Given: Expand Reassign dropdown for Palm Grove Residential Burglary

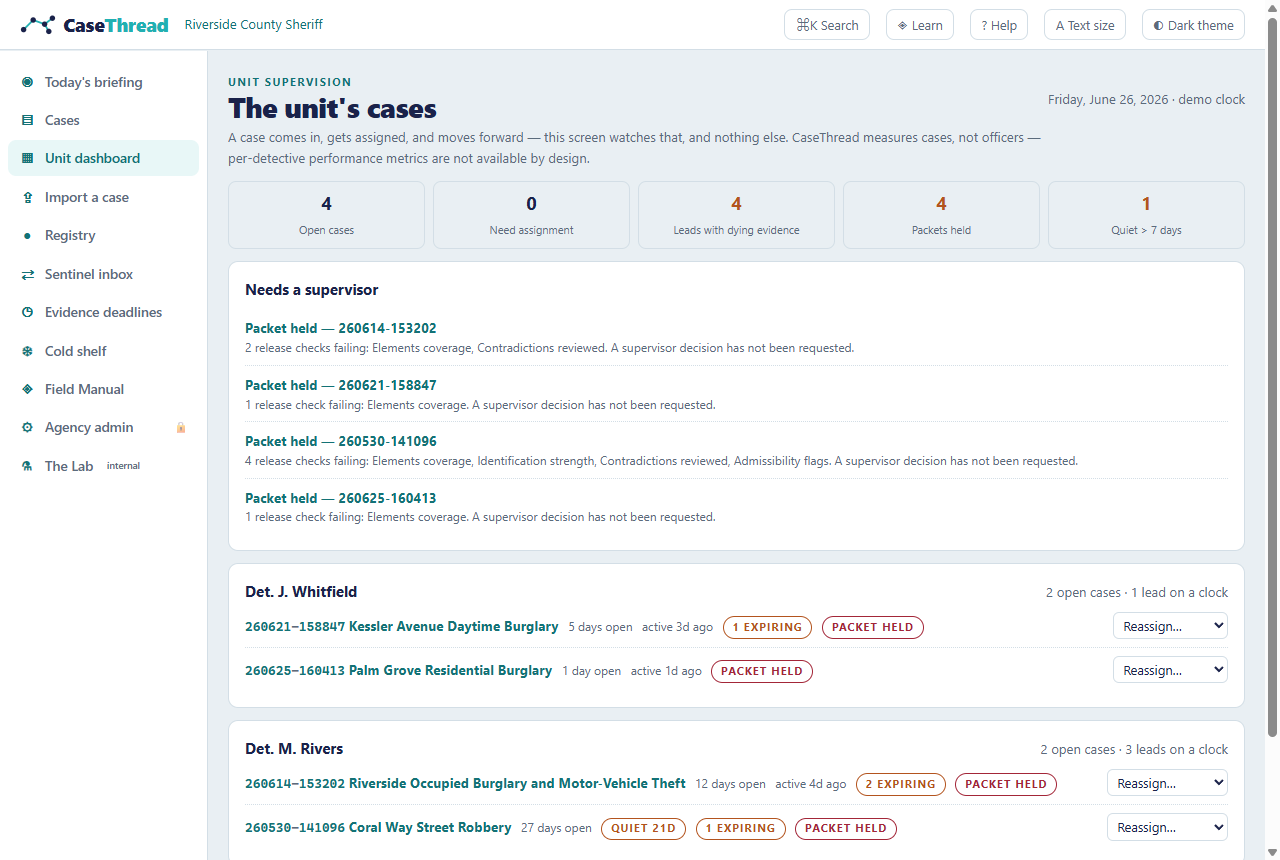Looking at the screenshot, I should [x=1170, y=670].
